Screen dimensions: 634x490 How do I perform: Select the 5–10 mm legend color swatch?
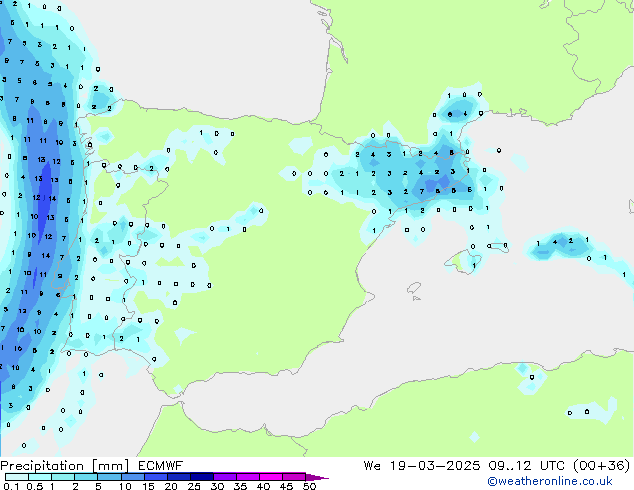[110, 477]
